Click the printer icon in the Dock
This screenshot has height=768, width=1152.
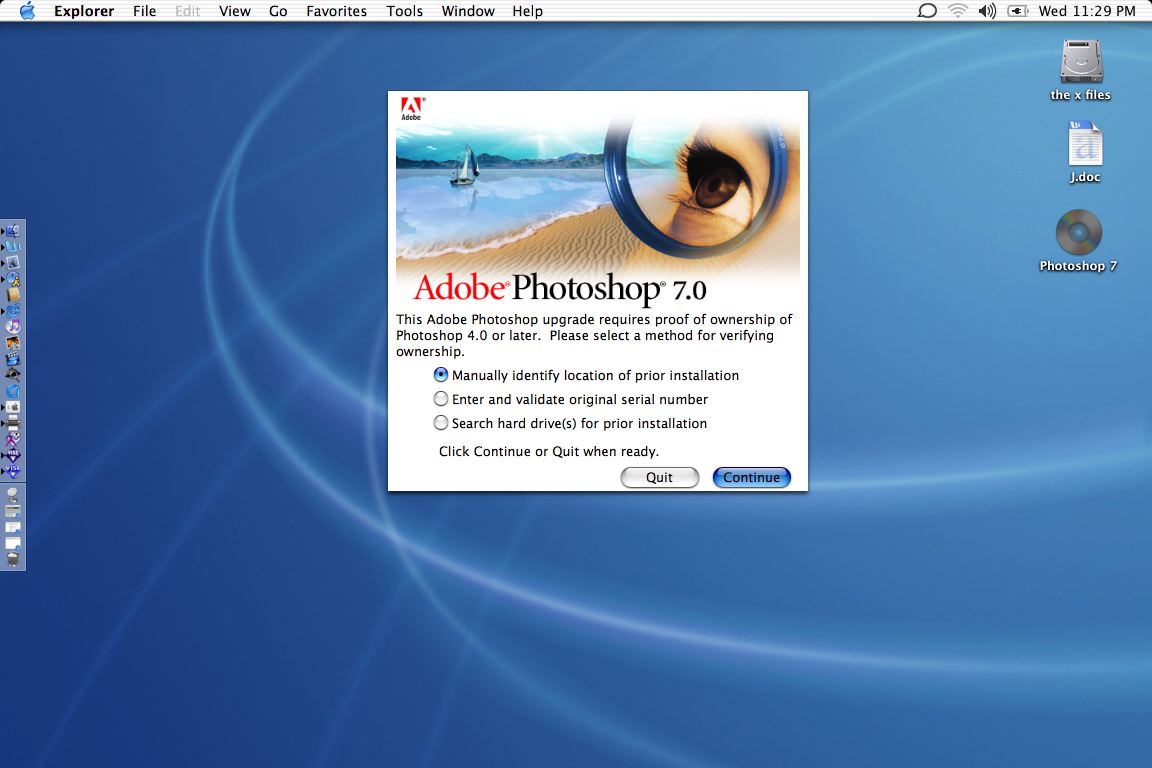point(13,422)
